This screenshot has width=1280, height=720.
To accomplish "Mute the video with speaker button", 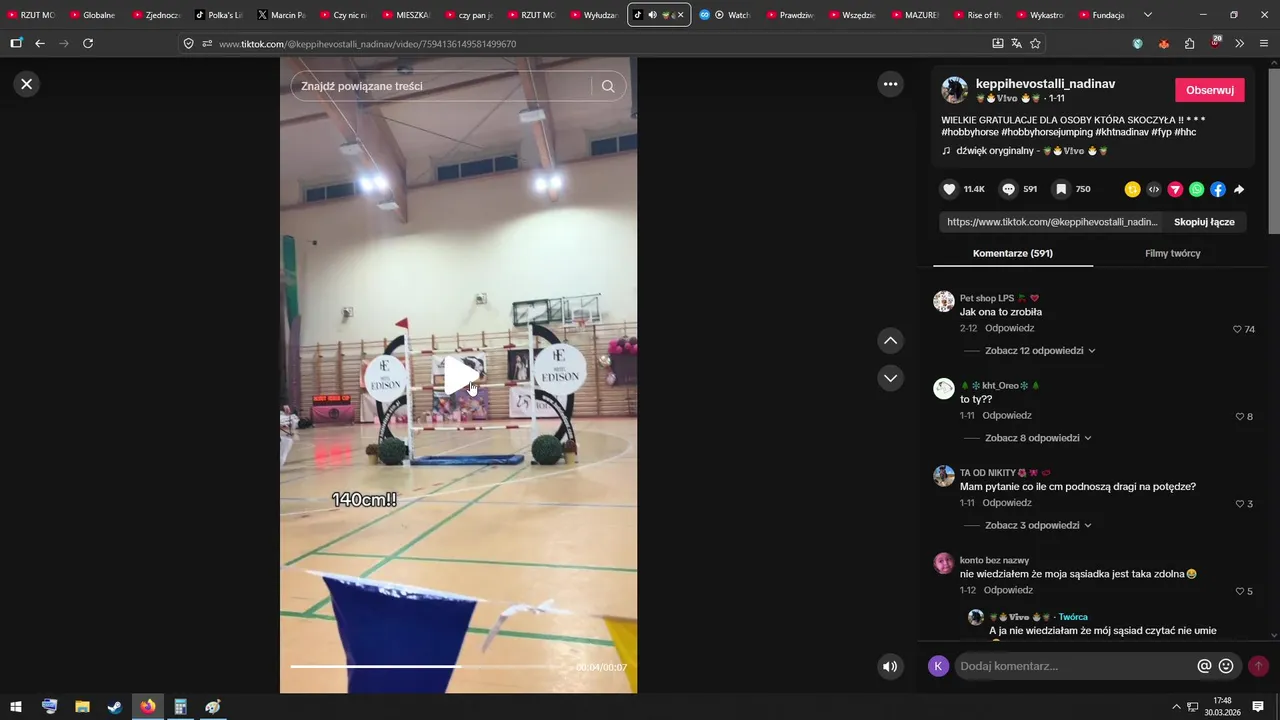I will pyautogui.click(x=890, y=666).
